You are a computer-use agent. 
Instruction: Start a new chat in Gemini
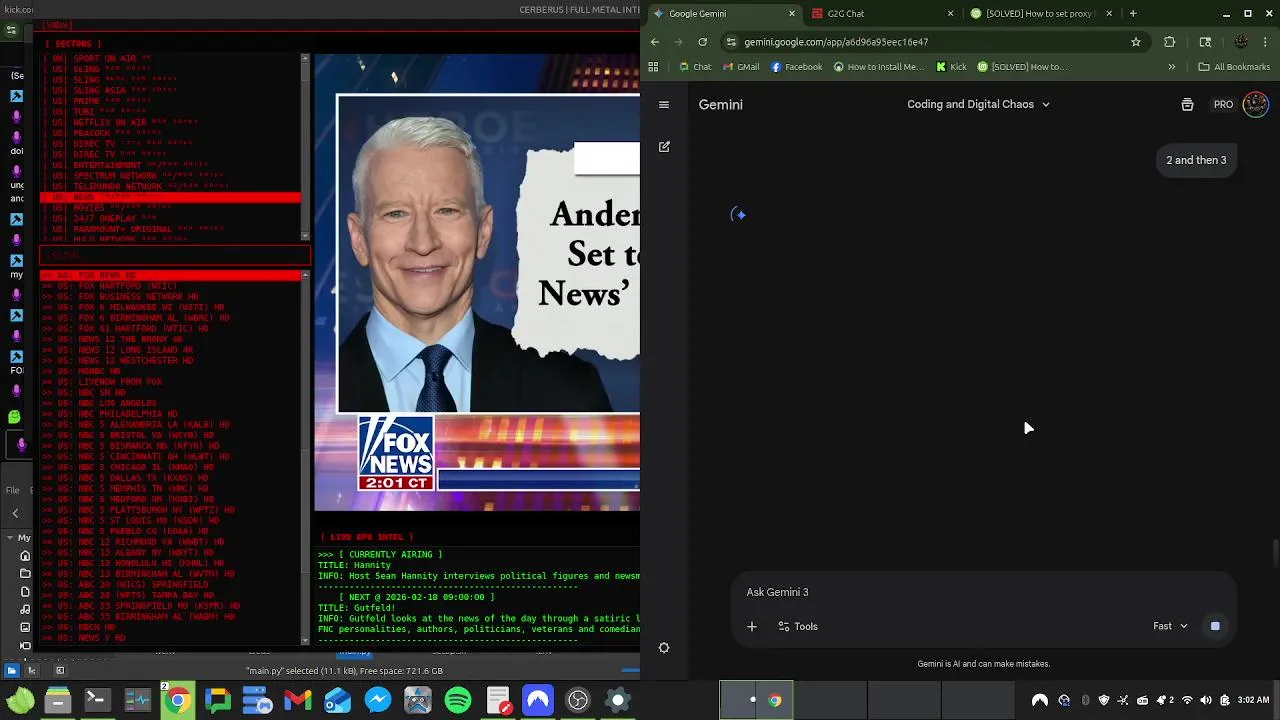pyautogui.click(x=664, y=147)
